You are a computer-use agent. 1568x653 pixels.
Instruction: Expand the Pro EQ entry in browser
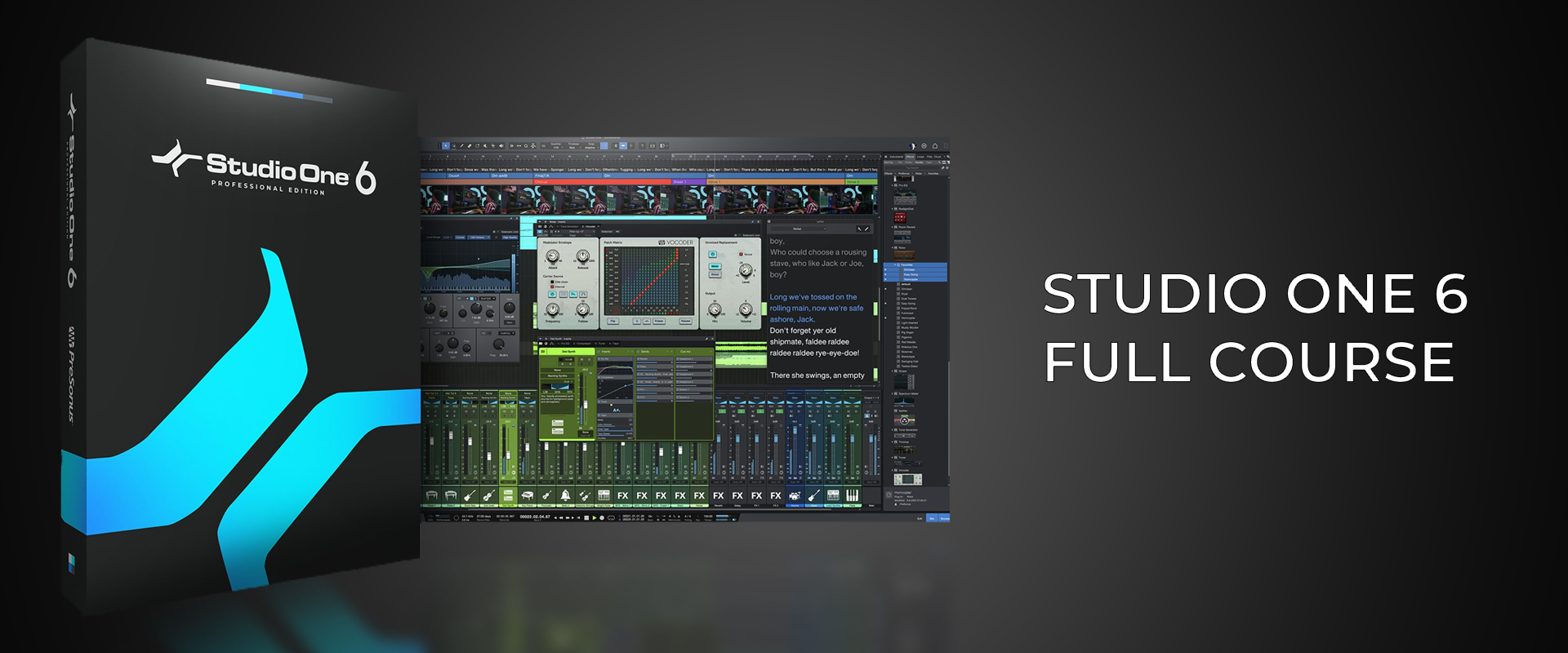[892, 185]
